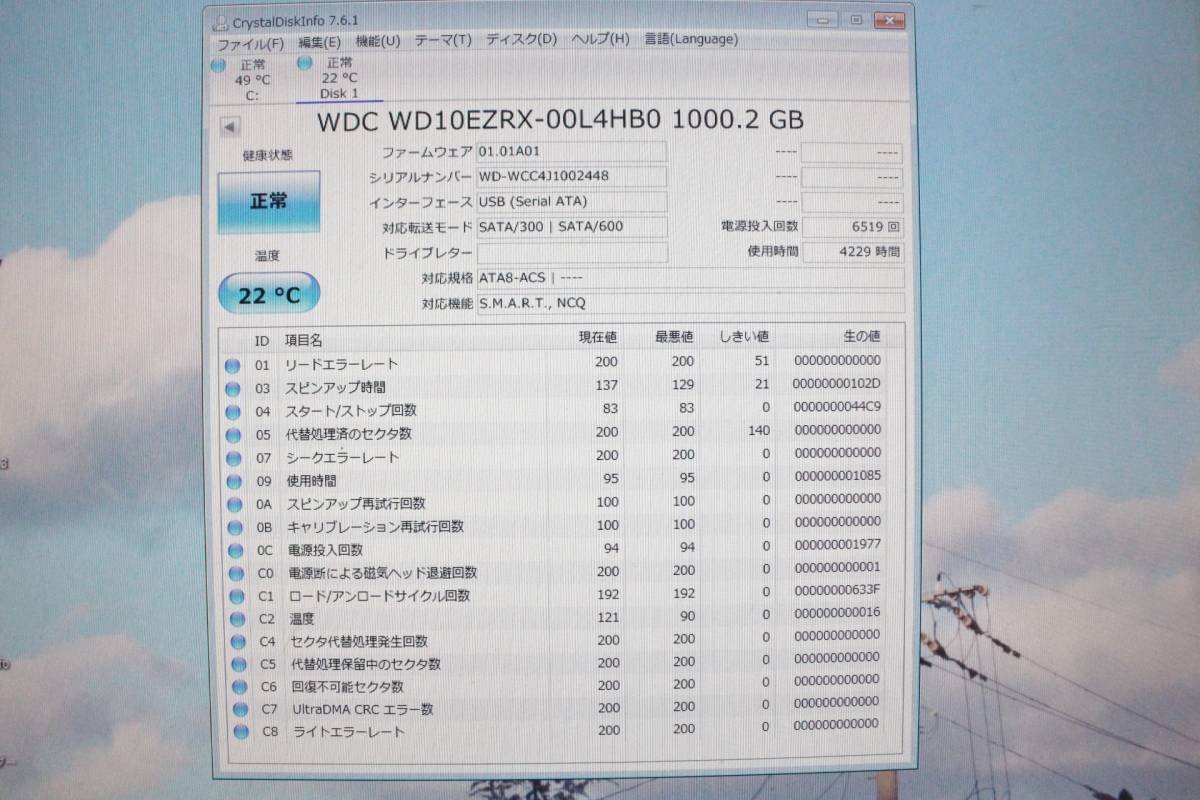Click the status icon for ID 0A
Image resolution: width=1200 pixels, height=800 pixels.
pyautogui.click(x=233, y=504)
